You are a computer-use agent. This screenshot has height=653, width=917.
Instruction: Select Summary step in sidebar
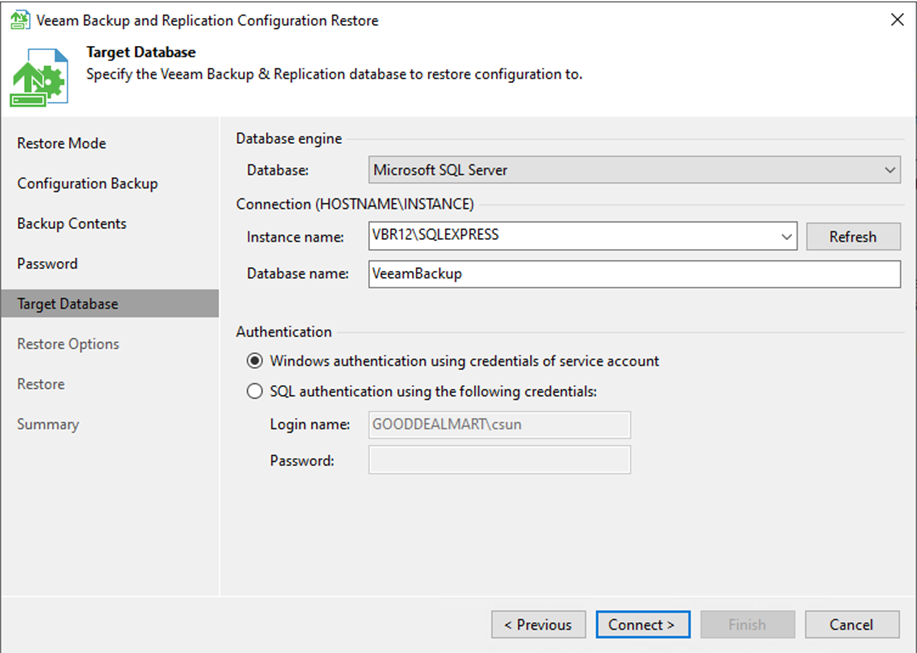click(47, 424)
